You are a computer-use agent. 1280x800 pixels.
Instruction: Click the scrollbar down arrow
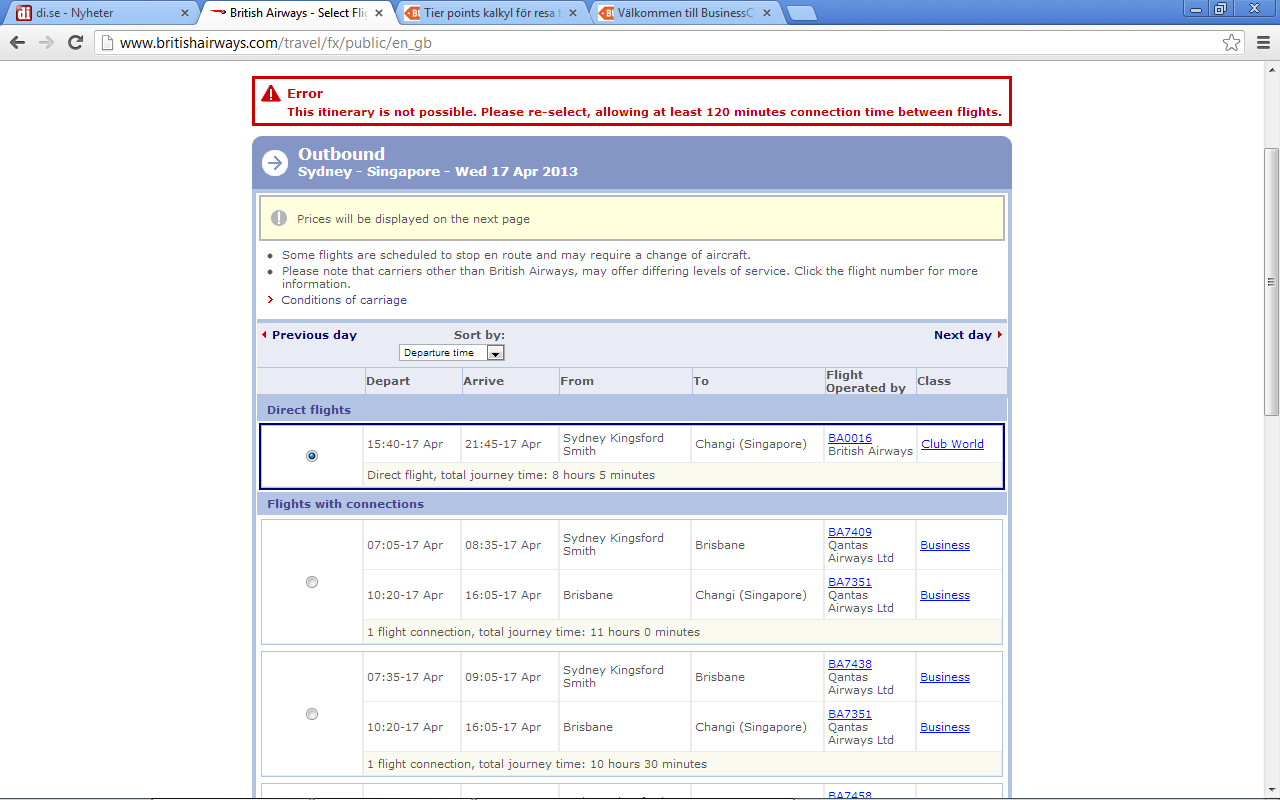click(x=1271, y=791)
